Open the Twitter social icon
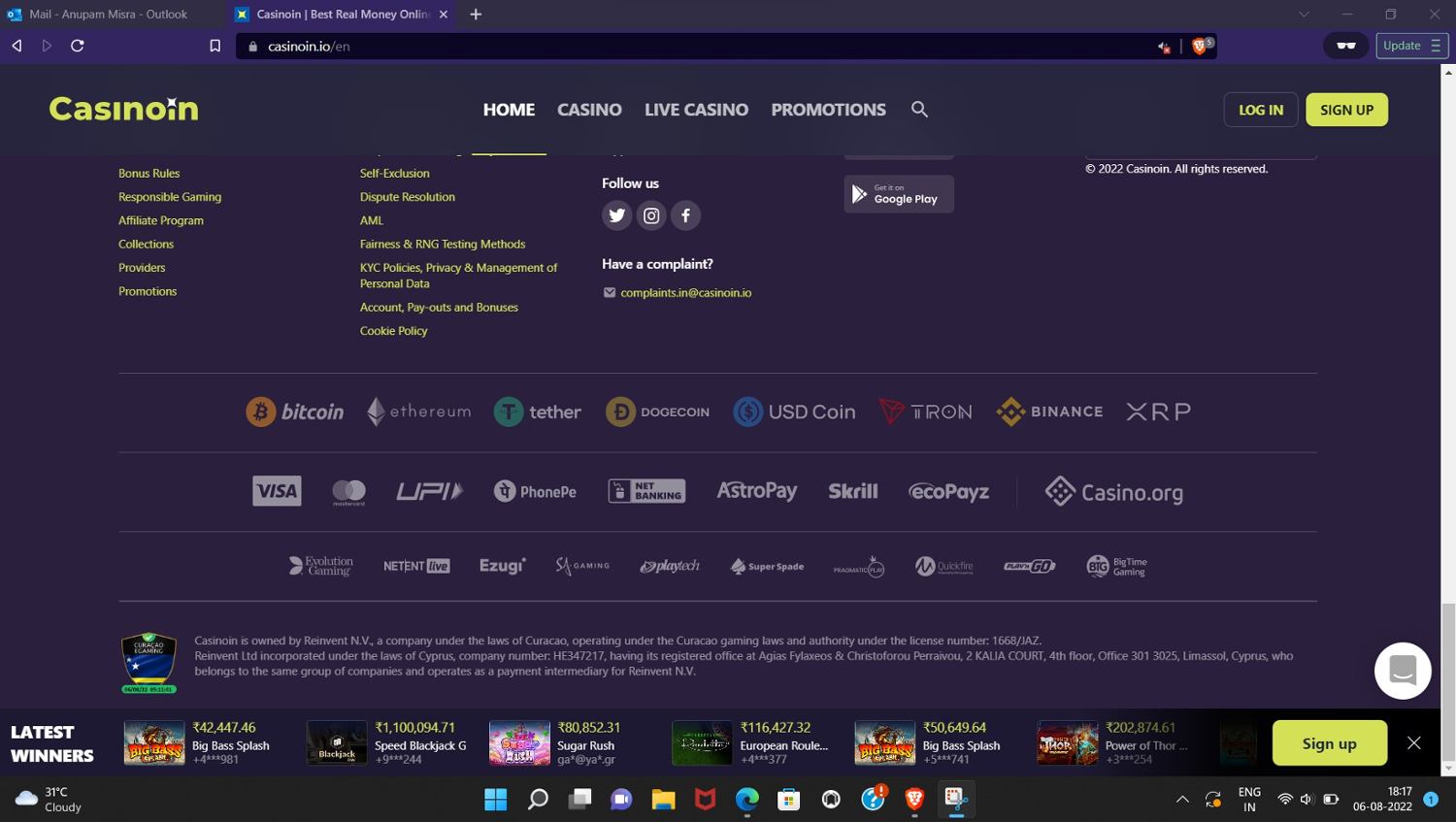Viewport: 1456px width, 822px height. pyautogui.click(x=616, y=215)
